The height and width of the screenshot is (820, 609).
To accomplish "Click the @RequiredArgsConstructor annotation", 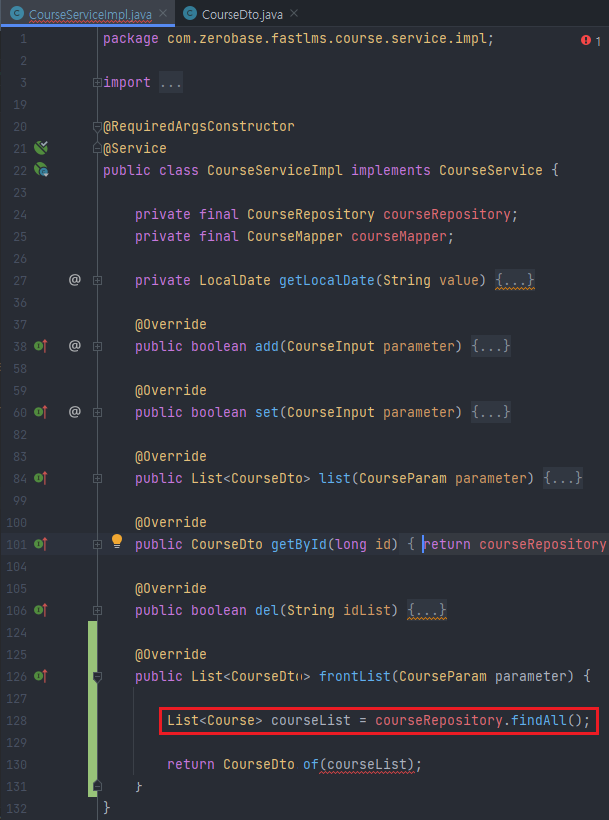I will click(199, 127).
